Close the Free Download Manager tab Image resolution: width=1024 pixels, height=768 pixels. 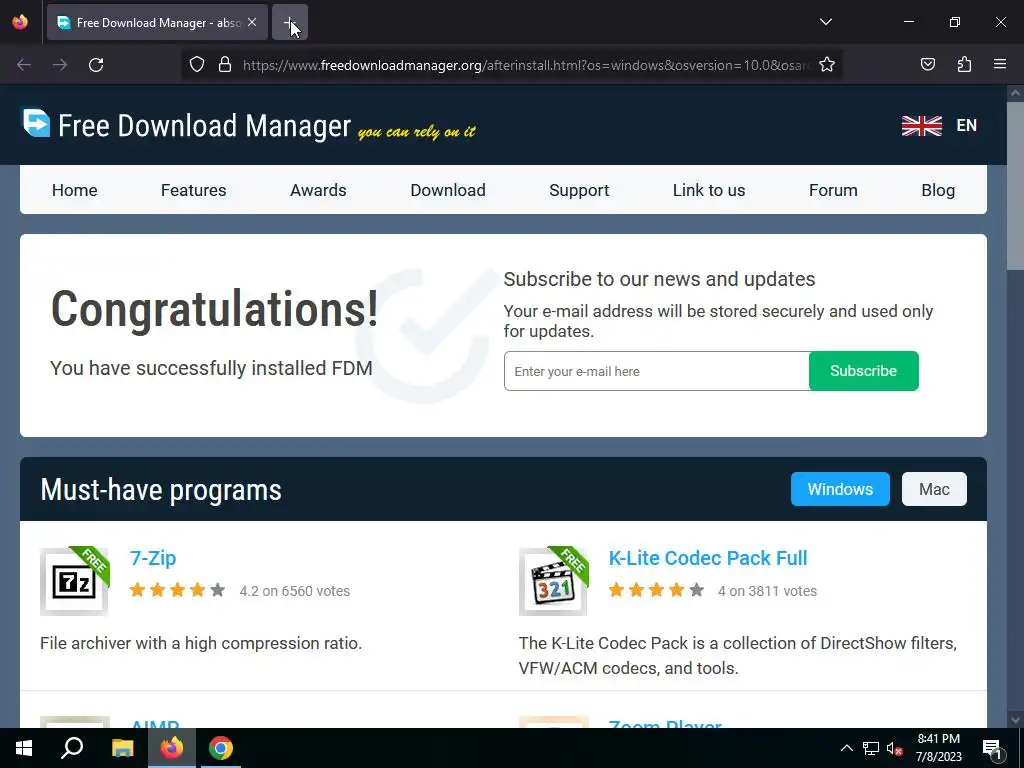pyautogui.click(x=252, y=22)
